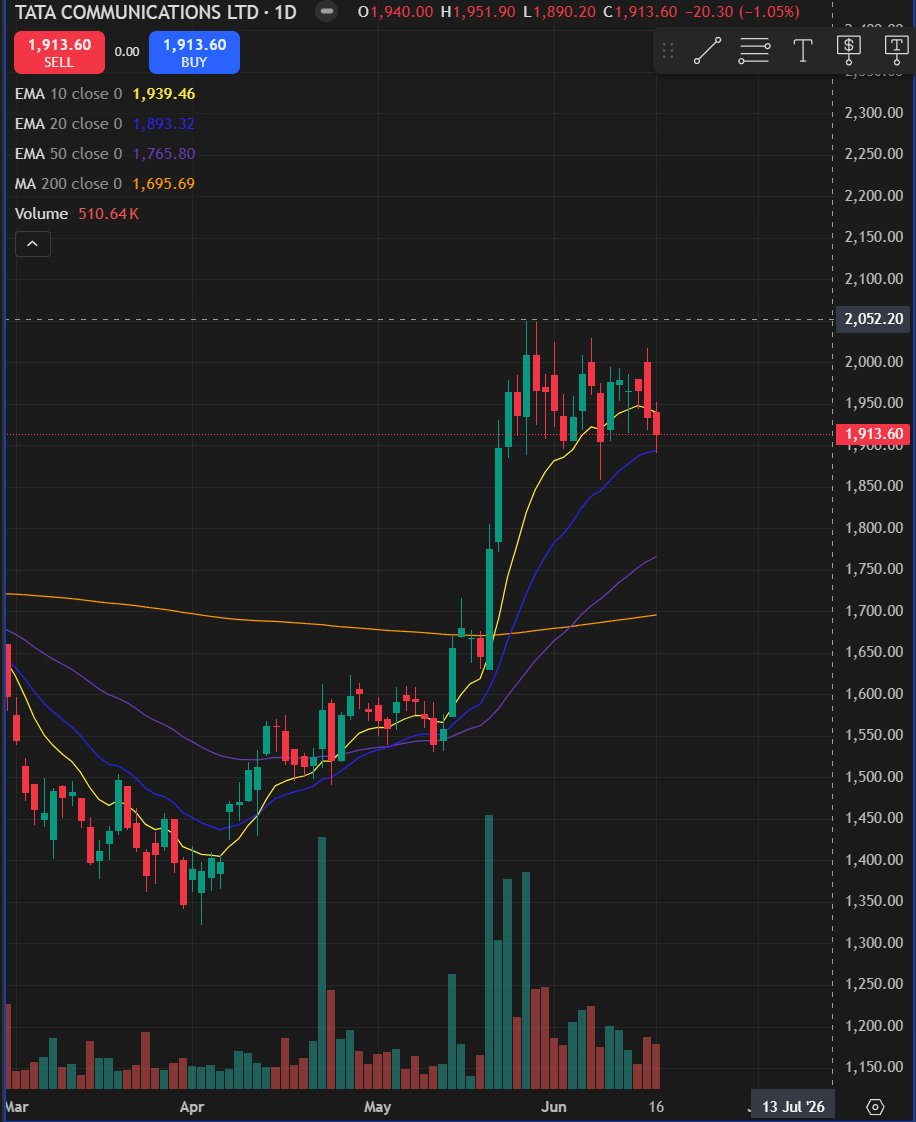Click the yellow 1,939.46 EMA 10 value
Viewport: 916px width, 1122px height.
pos(164,94)
